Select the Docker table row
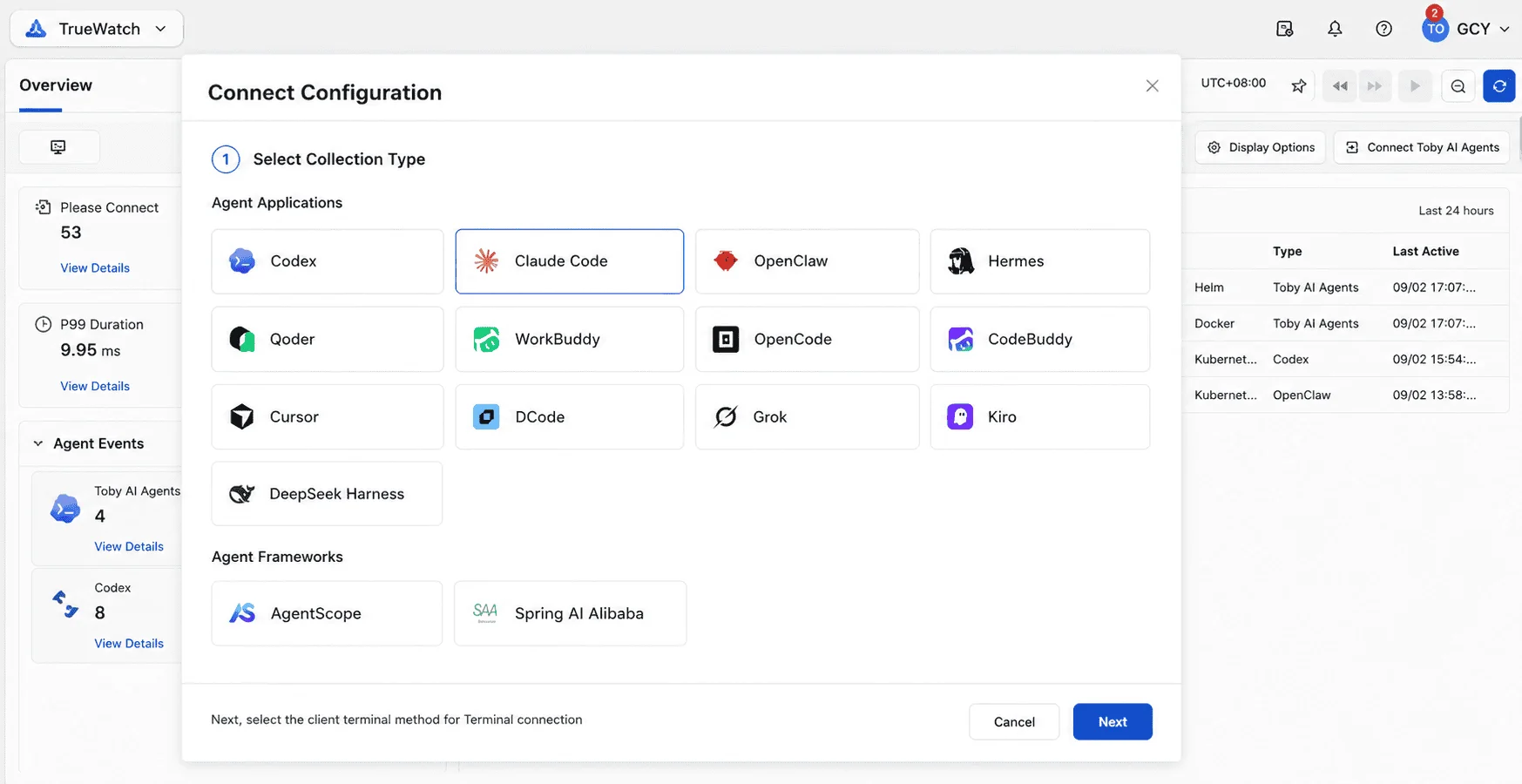The image size is (1522, 784). [x=1345, y=323]
